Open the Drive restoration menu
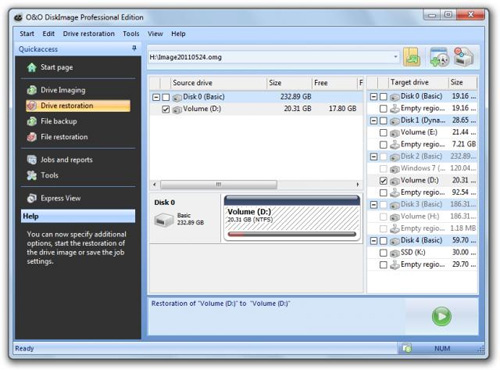The height and width of the screenshot is (370, 500). [89, 34]
